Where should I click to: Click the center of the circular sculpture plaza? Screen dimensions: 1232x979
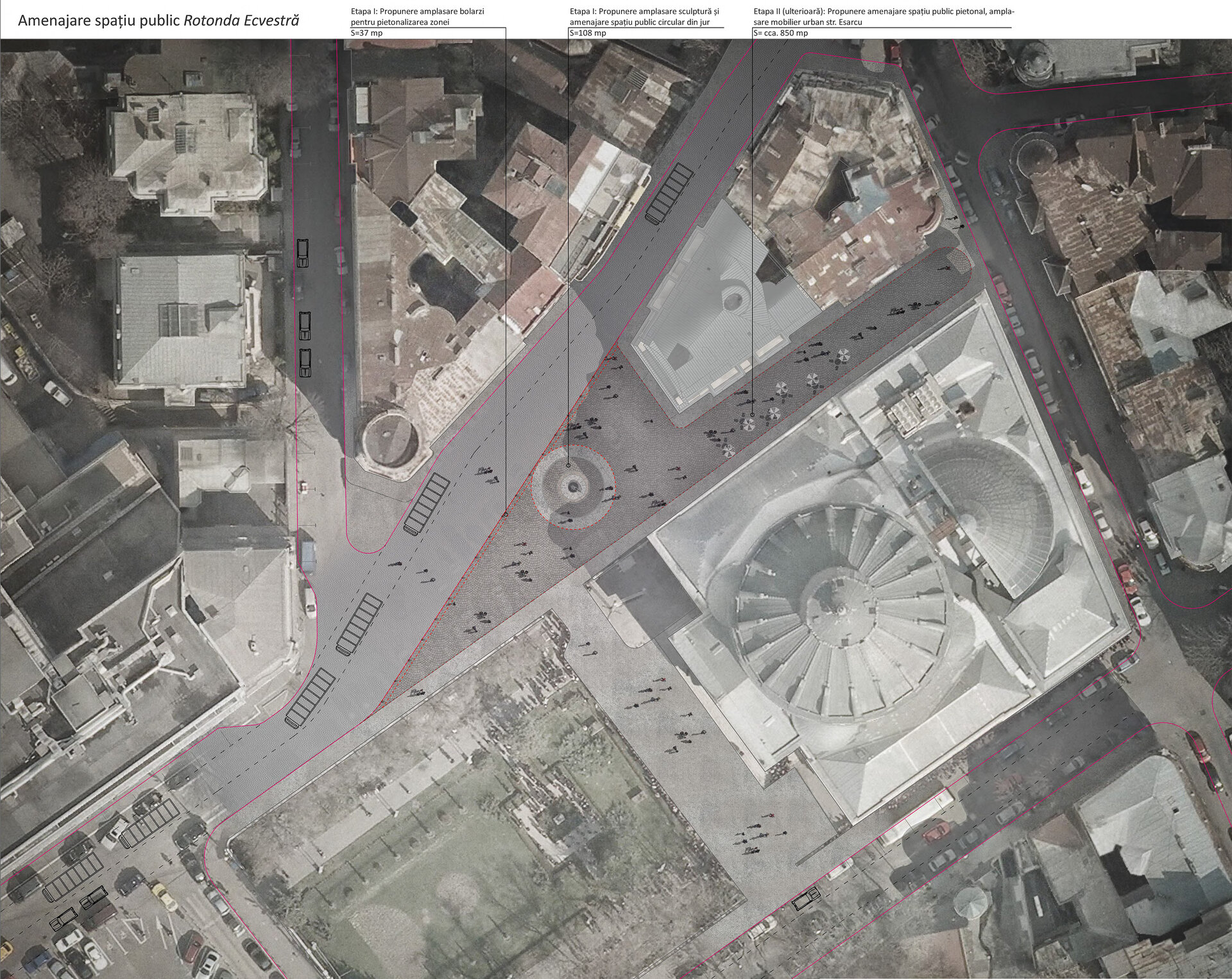573,487
